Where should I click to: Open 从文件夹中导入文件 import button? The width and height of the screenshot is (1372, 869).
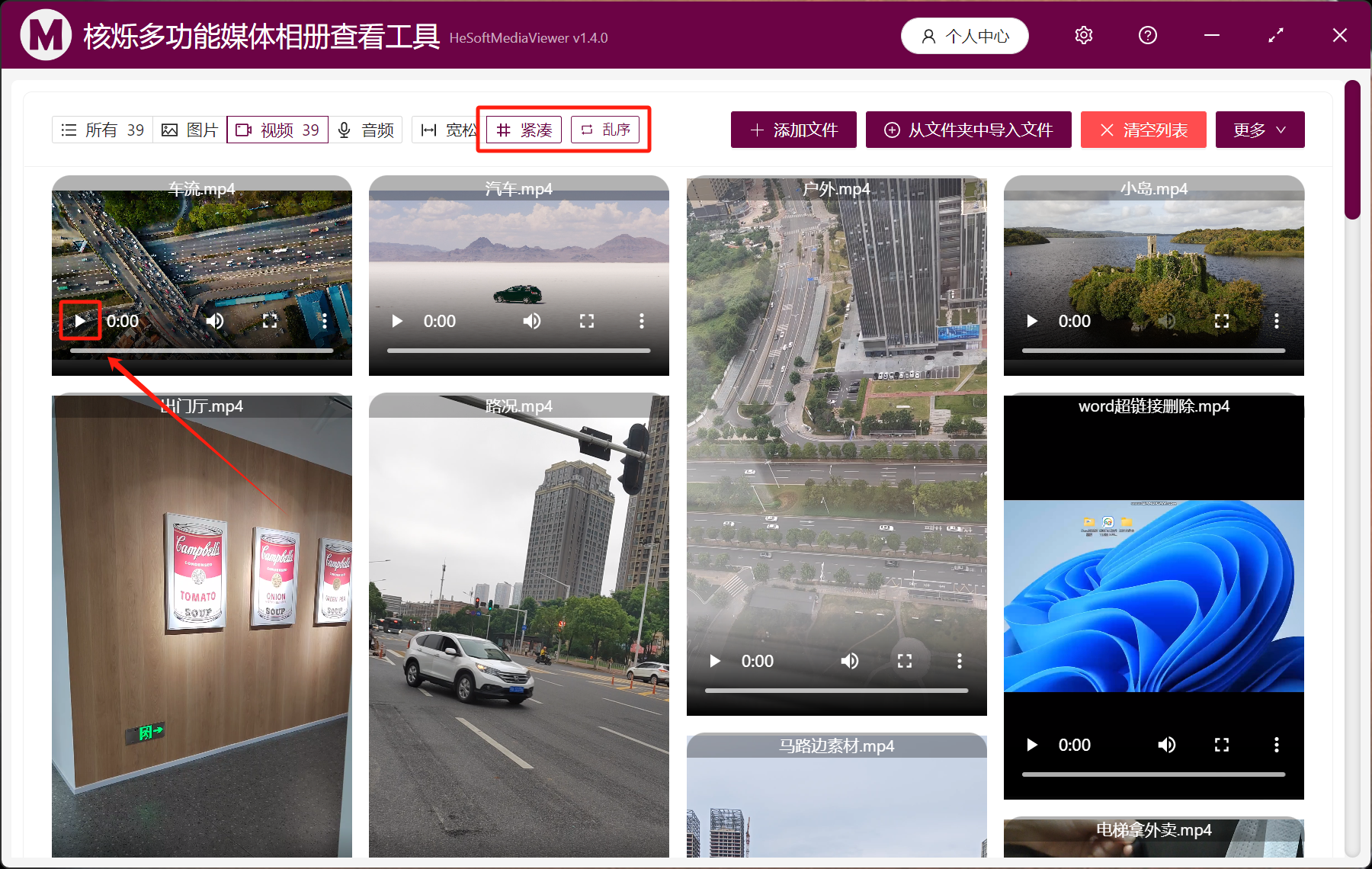point(968,130)
